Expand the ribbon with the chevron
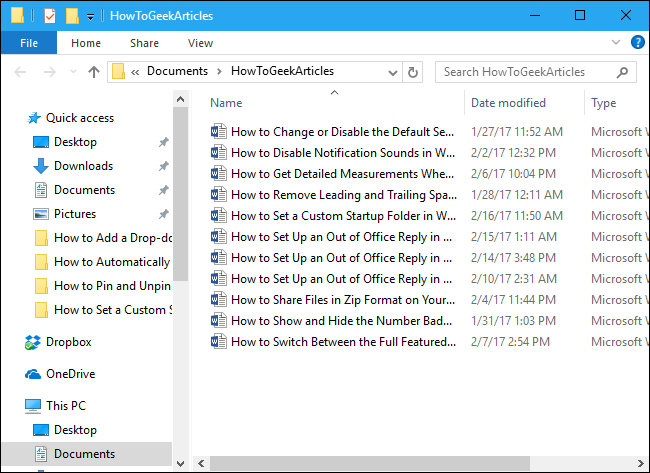The width and height of the screenshot is (650, 473). click(617, 43)
